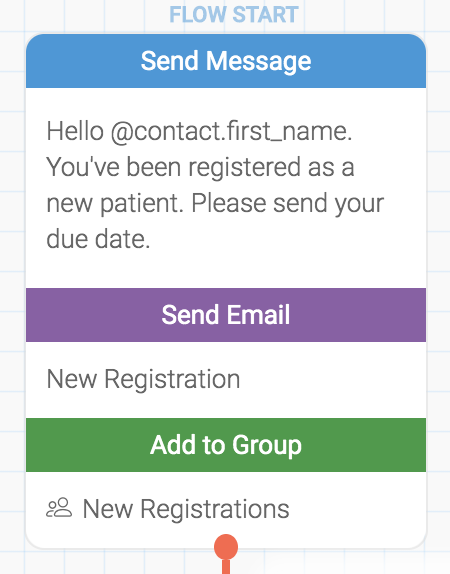Click the people group icon beside New Registrations
This screenshot has height=574, width=450.
(x=59, y=507)
